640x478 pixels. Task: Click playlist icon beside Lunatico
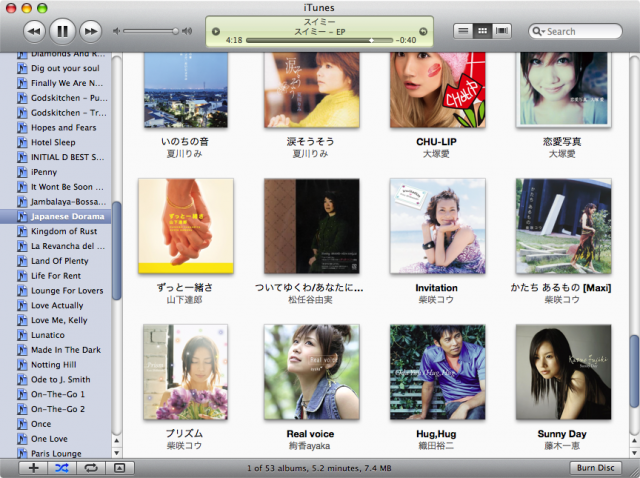pos(22,335)
